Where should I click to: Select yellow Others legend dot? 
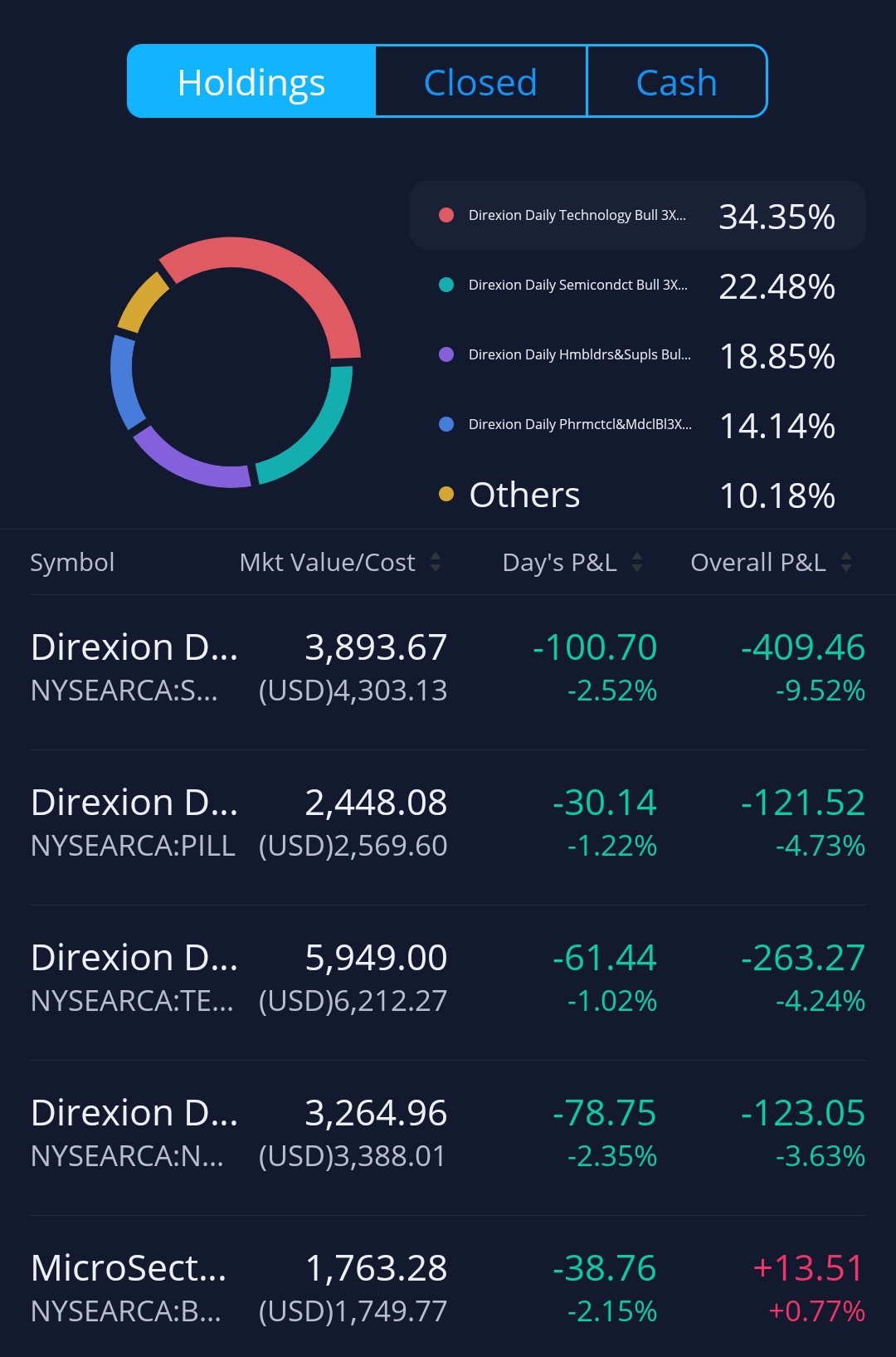click(x=446, y=494)
